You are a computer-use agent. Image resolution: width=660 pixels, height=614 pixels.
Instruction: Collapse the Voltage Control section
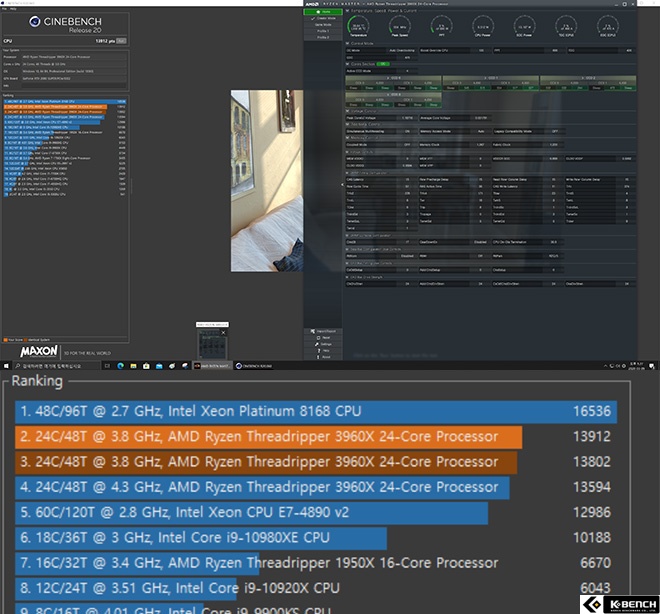(x=348, y=111)
